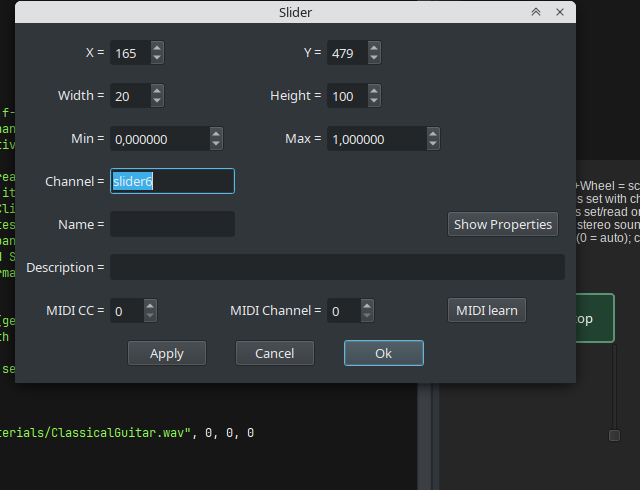
Task: Click the MIDI Channel number field
Action: pyautogui.click(x=344, y=311)
